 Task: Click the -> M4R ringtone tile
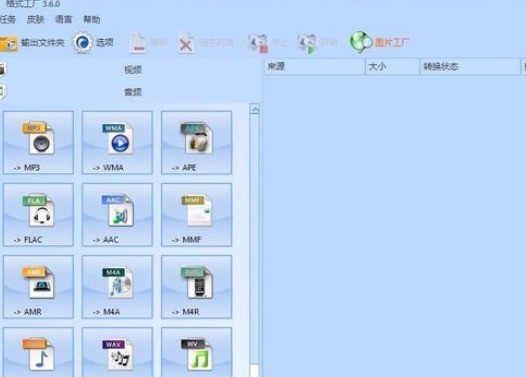[x=196, y=287]
